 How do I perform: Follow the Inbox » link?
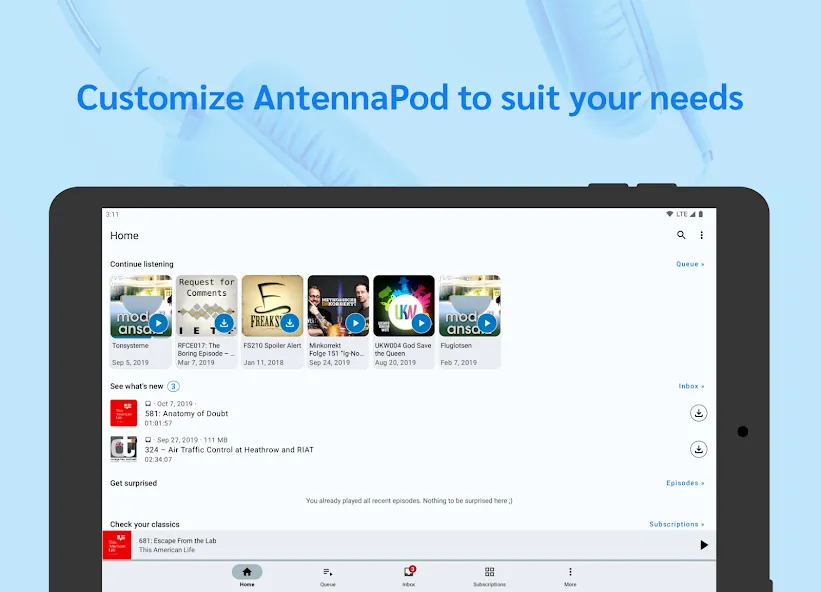point(691,386)
